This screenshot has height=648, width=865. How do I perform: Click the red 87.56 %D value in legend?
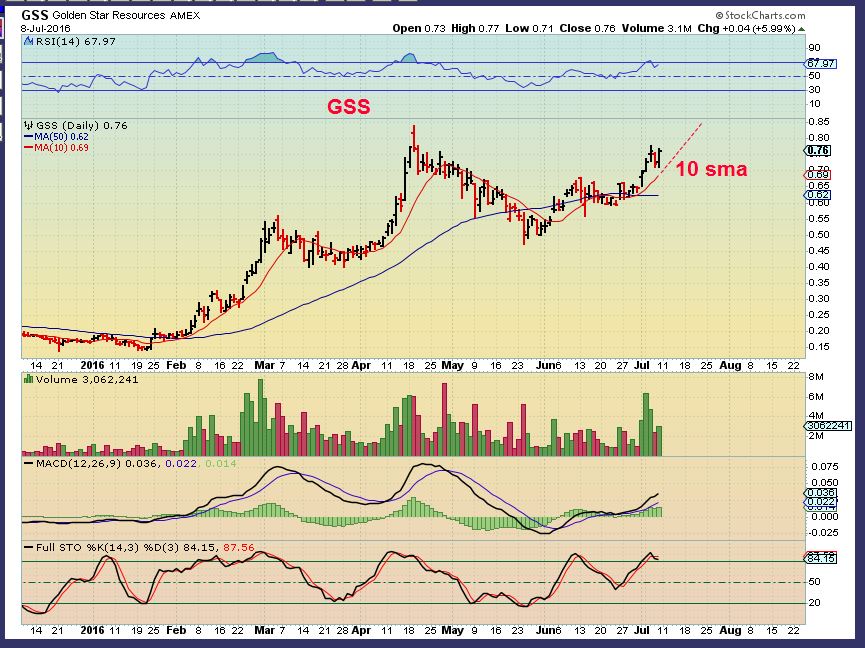[239, 548]
